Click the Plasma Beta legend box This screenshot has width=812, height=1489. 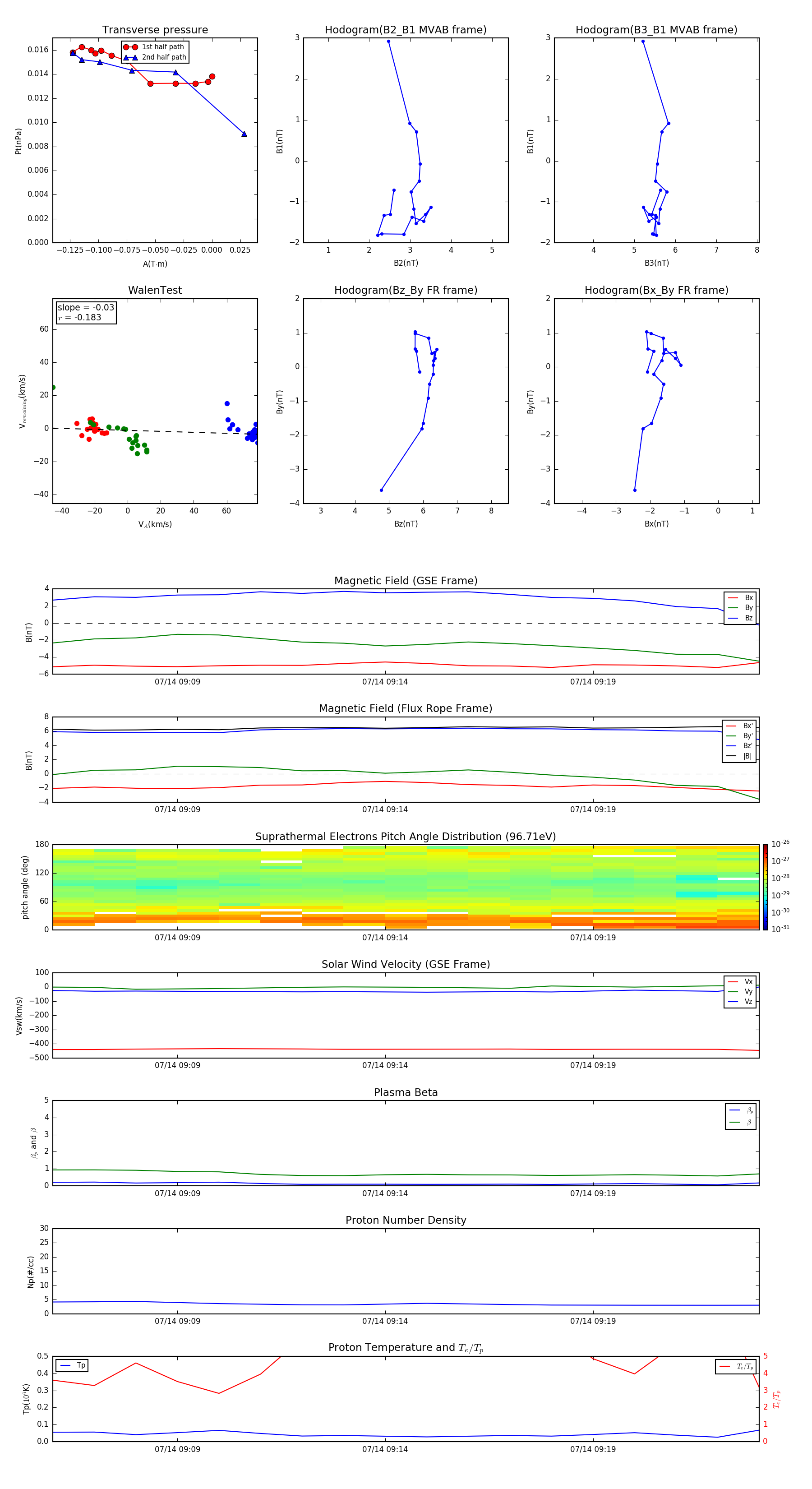pyautogui.click(x=740, y=1116)
